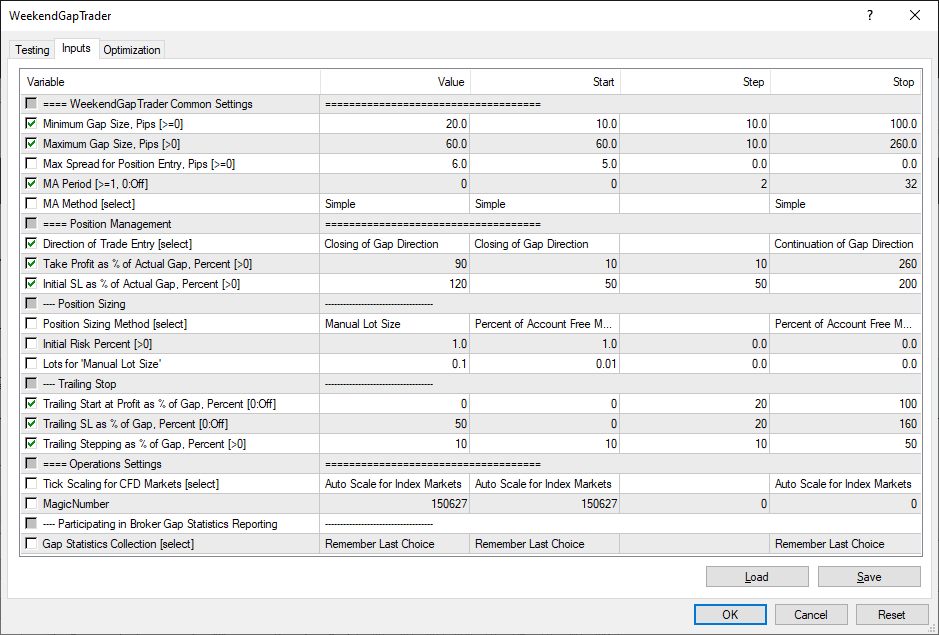Disable Take Profit as % of Gap checkbox

33,264
